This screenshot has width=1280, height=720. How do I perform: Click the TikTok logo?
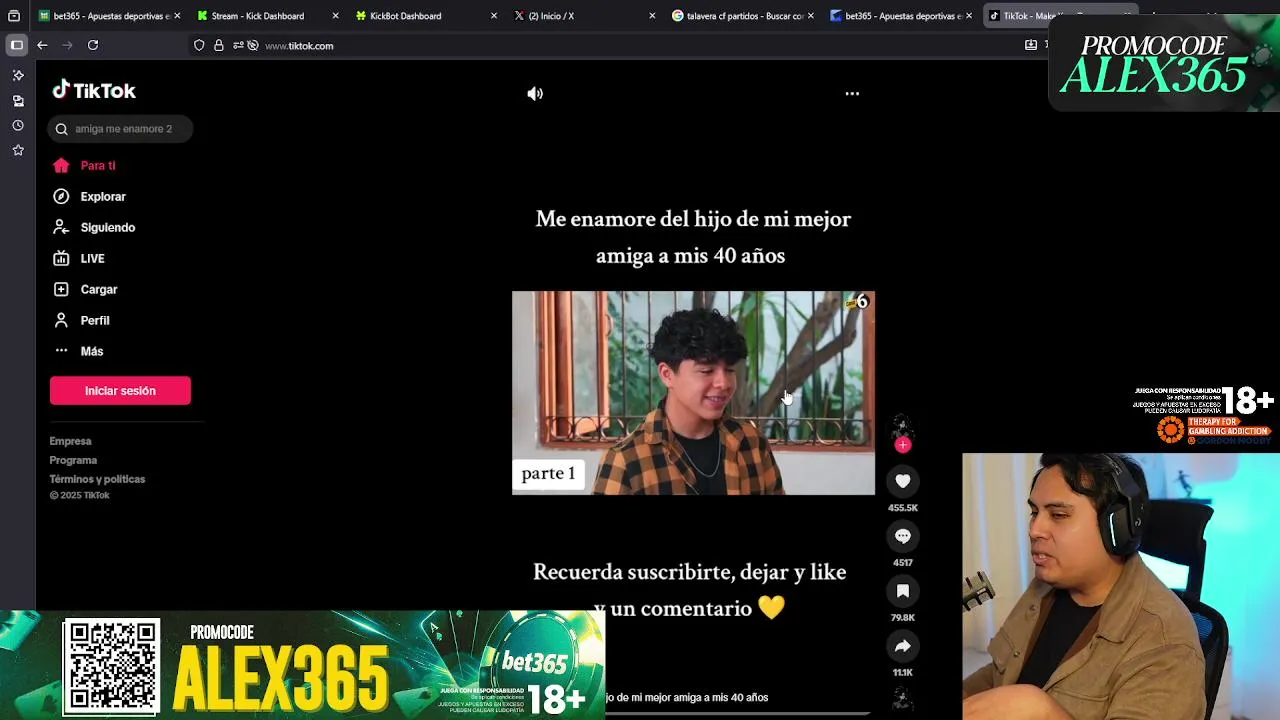click(x=94, y=90)
